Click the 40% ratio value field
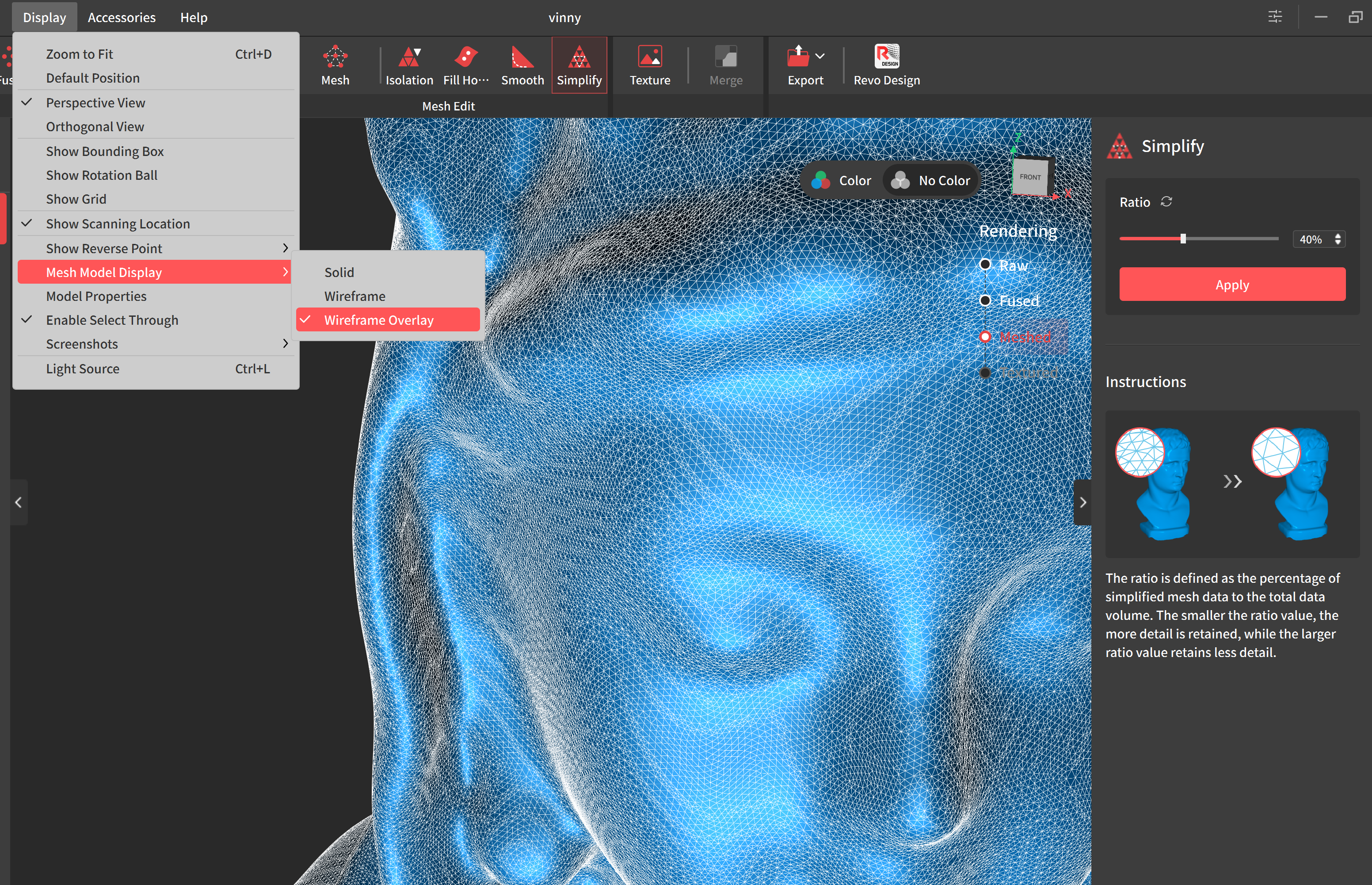 pos(1311,239)
